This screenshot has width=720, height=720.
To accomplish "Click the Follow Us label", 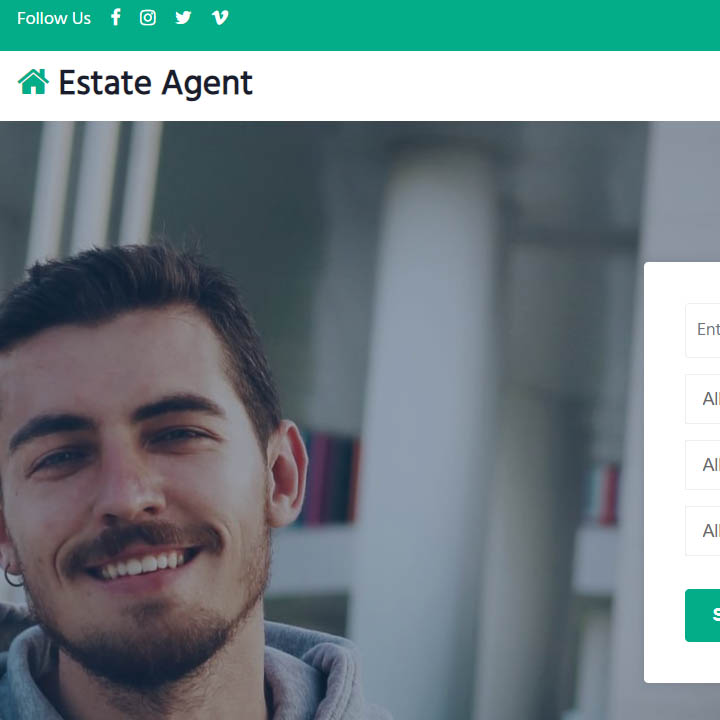I will click(54, 18).
